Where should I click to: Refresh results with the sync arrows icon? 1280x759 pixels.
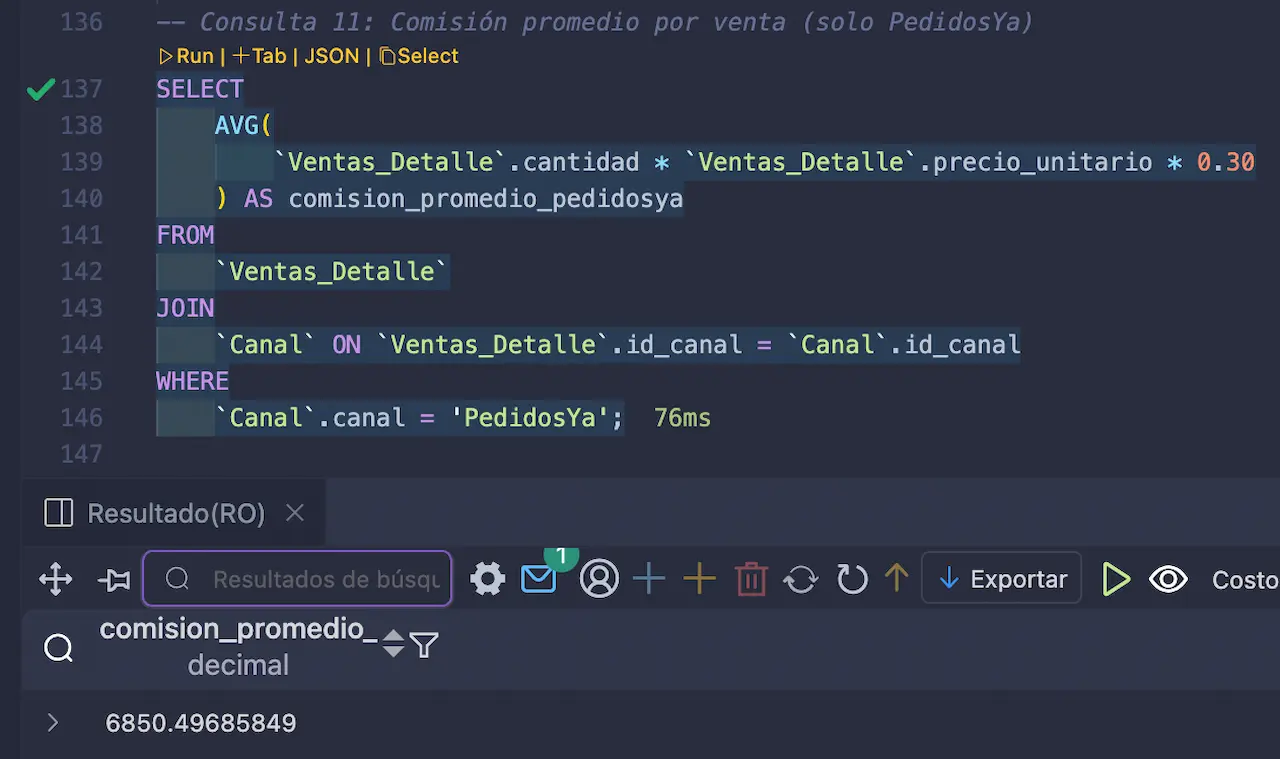point(801,578)
